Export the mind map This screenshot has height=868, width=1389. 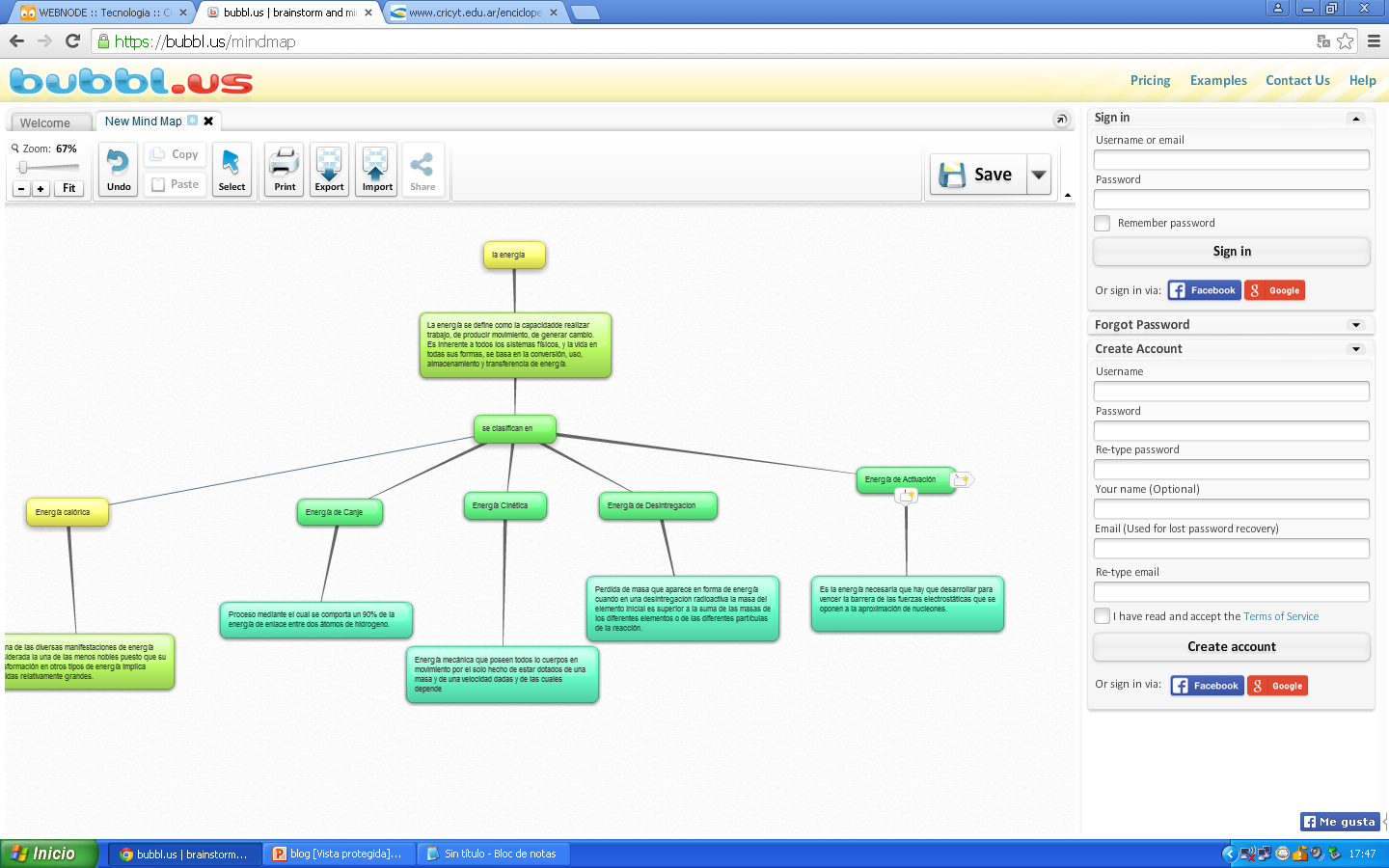point(329,170)
